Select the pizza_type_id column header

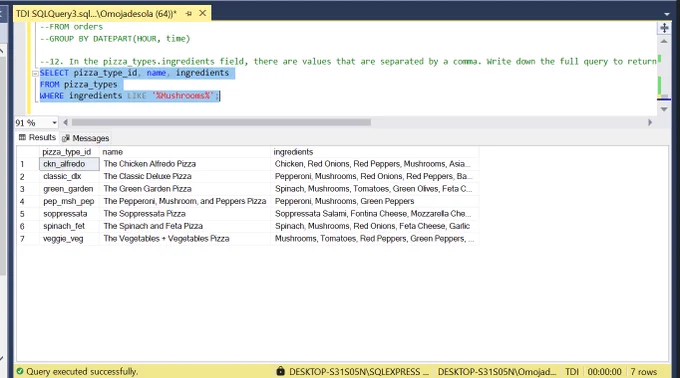(69, 152)
